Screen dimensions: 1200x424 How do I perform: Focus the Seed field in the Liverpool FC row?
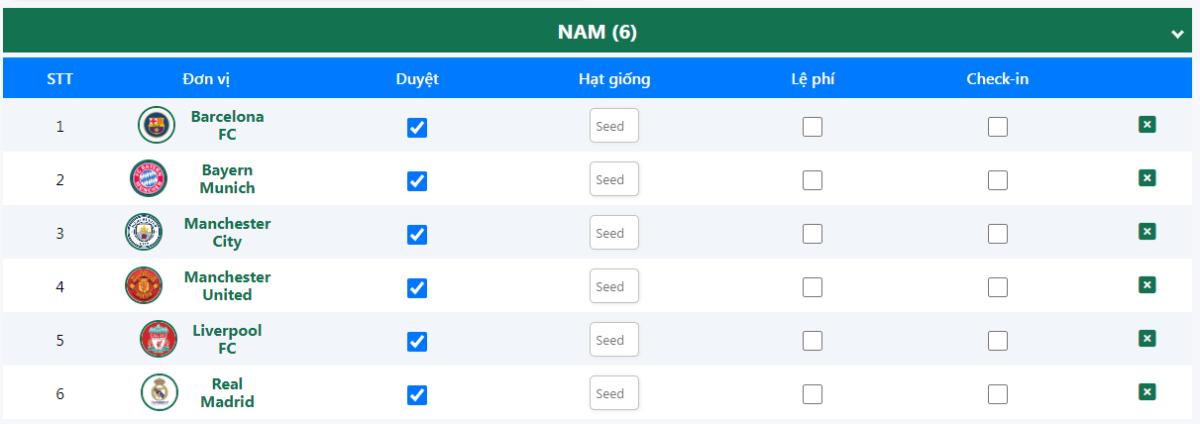(x=613, y=341)
